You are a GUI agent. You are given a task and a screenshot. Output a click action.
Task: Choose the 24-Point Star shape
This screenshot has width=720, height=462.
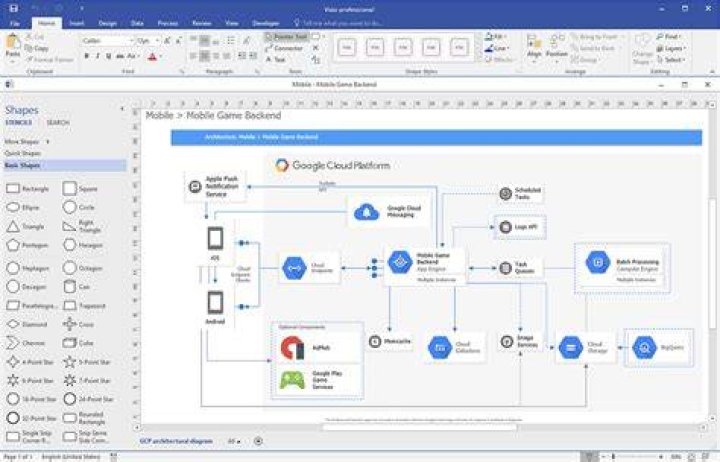pyautogui.click(x=88, y=399)
